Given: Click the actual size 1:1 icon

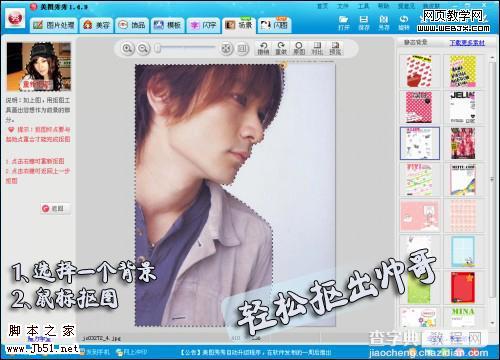Looking at the screenshot, I should point(243,49).
